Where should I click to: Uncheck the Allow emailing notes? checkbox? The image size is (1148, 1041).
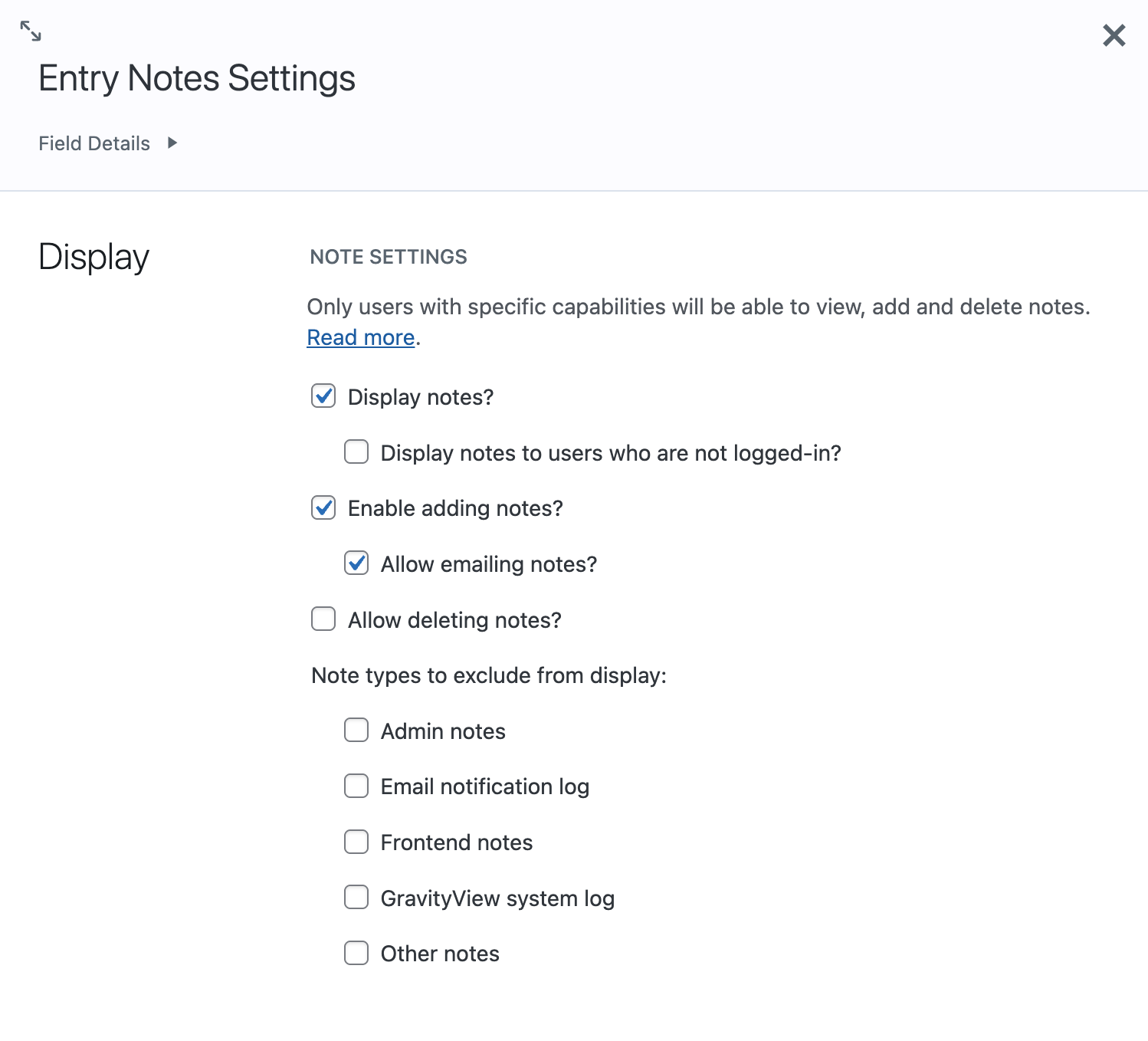[x=356, y=563]
